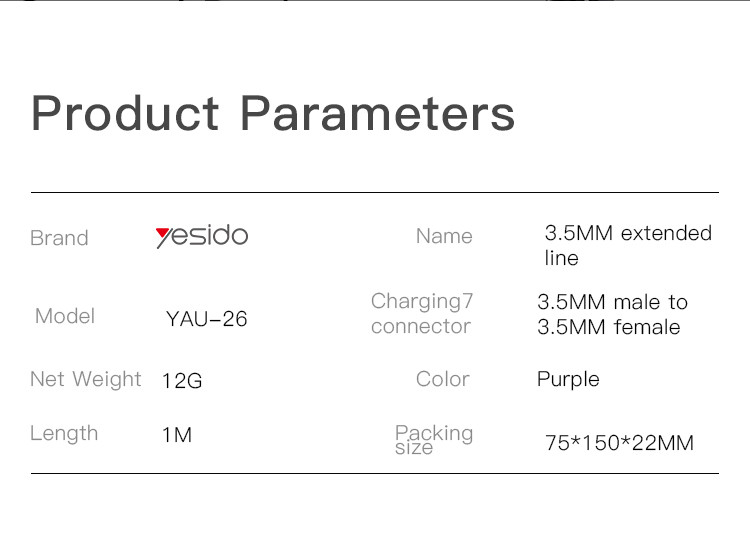Select the Color label
The height and width of the screenshot is (540, 750).
point(442,379)
